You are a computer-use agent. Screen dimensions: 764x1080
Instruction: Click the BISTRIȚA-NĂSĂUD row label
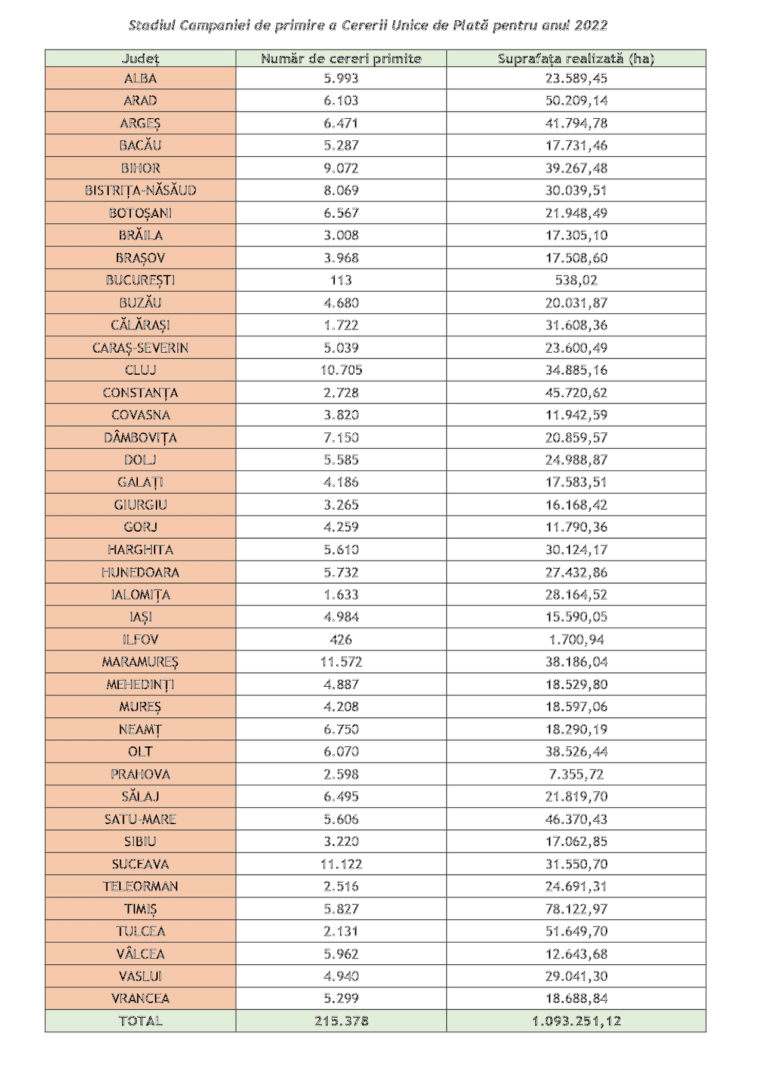coord(141,191)
